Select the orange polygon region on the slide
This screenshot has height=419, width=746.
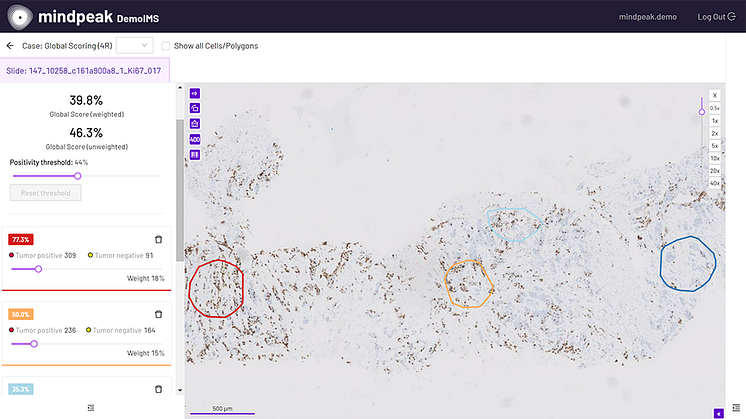pos(469,284)
